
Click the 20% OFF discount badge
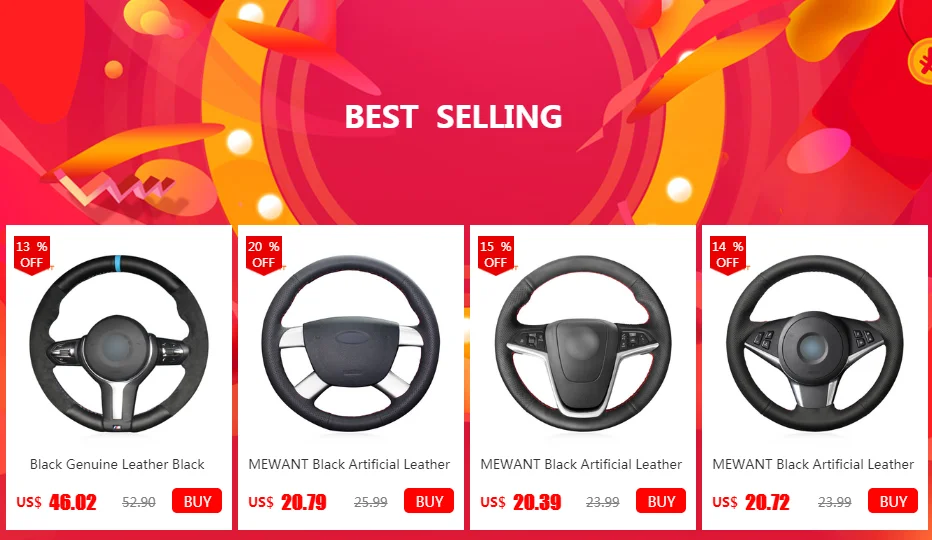264,255
